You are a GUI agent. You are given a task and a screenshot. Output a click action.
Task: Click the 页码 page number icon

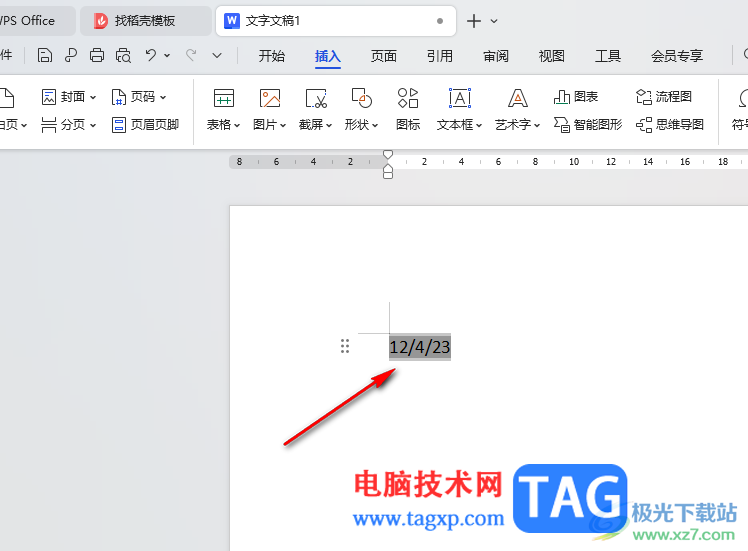pos(118,97)
